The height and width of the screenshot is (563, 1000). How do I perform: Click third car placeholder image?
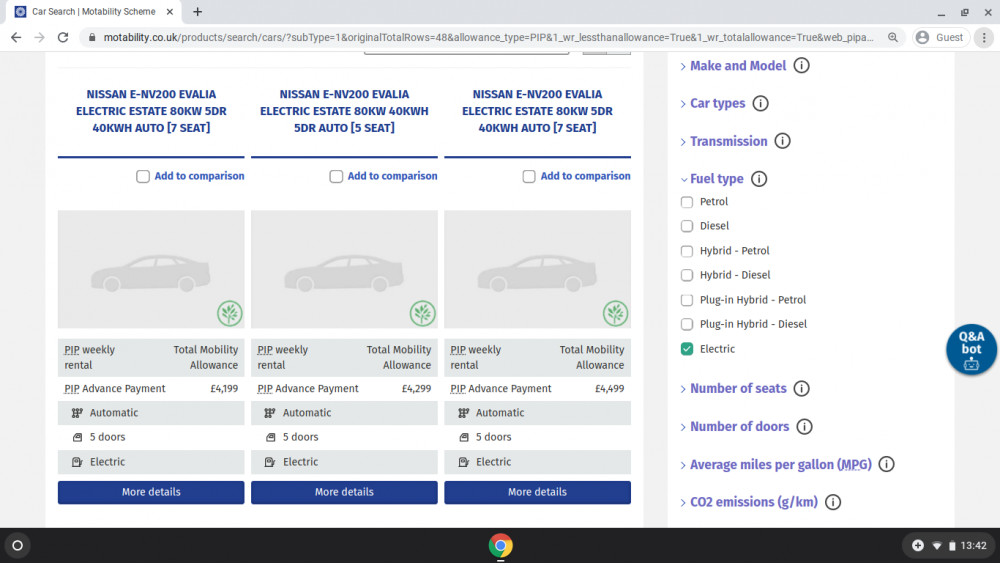point(537,270)
